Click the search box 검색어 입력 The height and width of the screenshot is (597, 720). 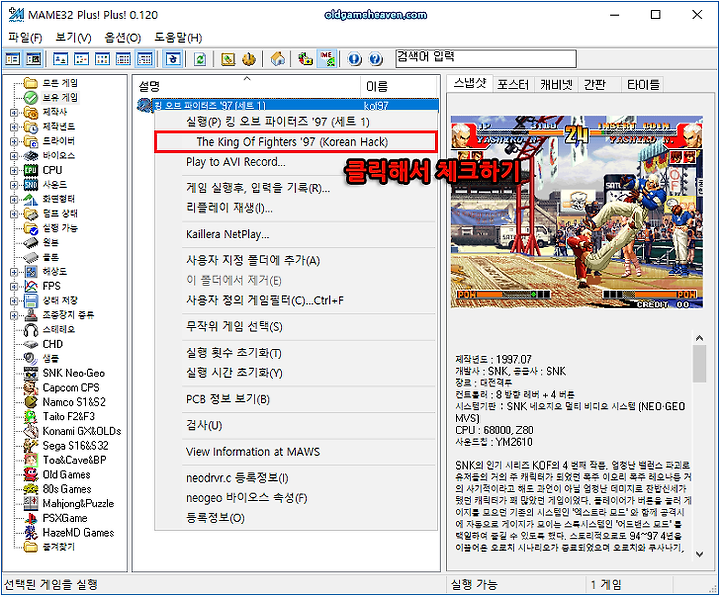coord(486,58)
